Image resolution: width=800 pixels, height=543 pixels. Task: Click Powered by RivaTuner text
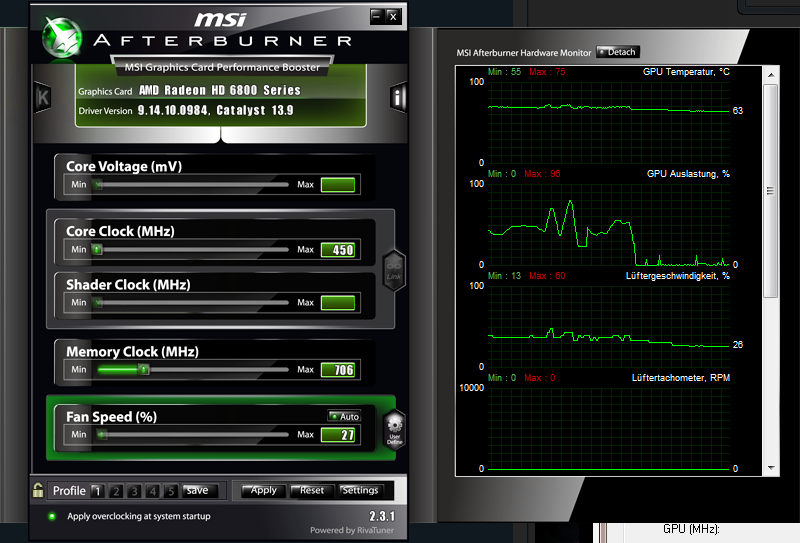pyautogui.click(x=352, y=530)
